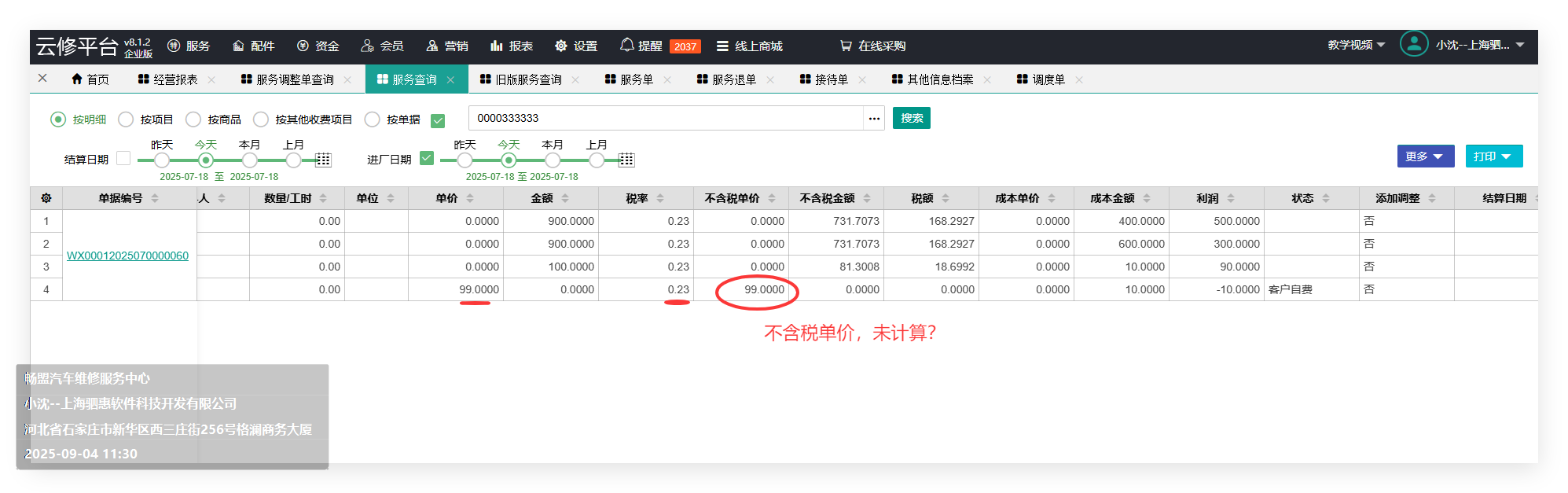Click the green 搜索 button
The width and height of the screenshot is (1568, 493).
click(x=911, y=118)
